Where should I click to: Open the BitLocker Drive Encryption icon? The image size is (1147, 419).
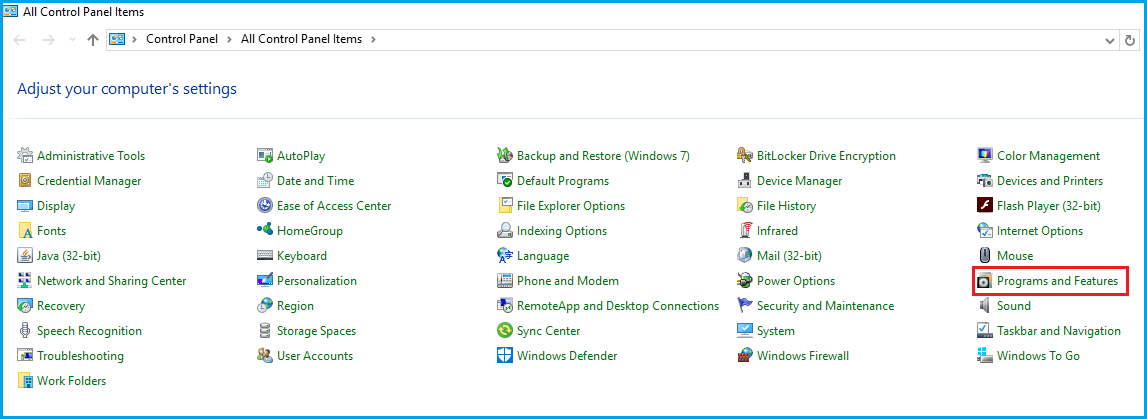tap(745, 156)
